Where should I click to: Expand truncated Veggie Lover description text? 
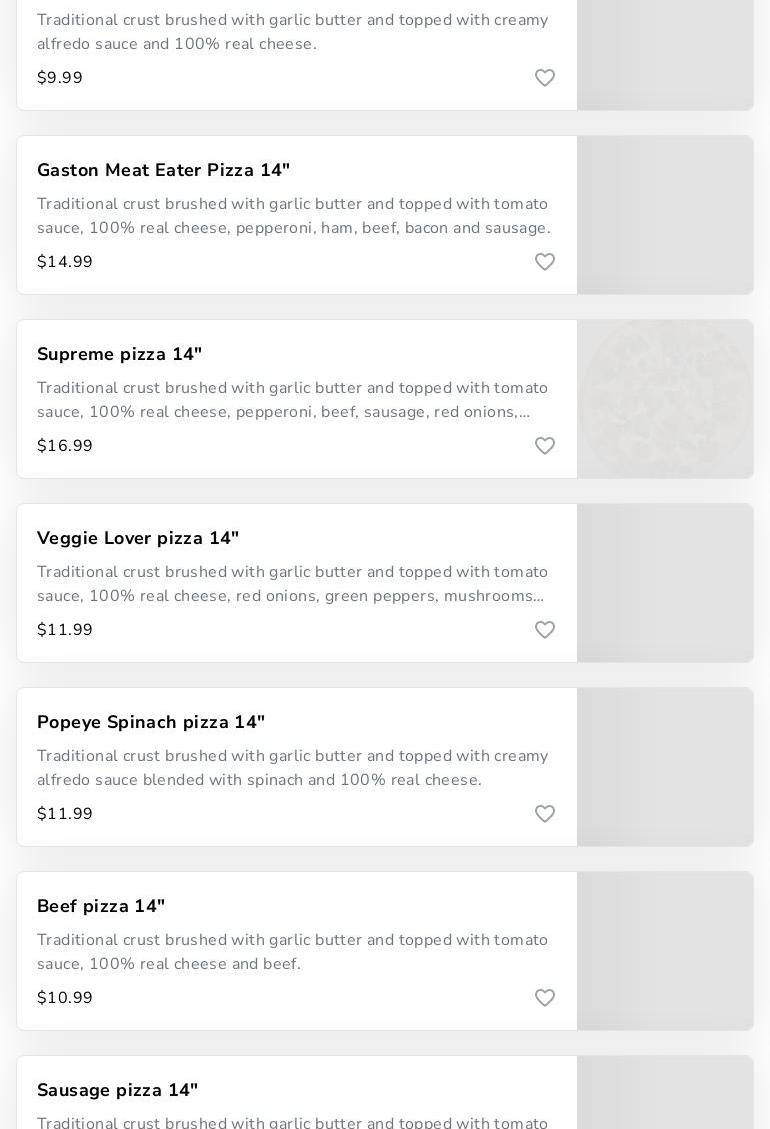[292, 584]
